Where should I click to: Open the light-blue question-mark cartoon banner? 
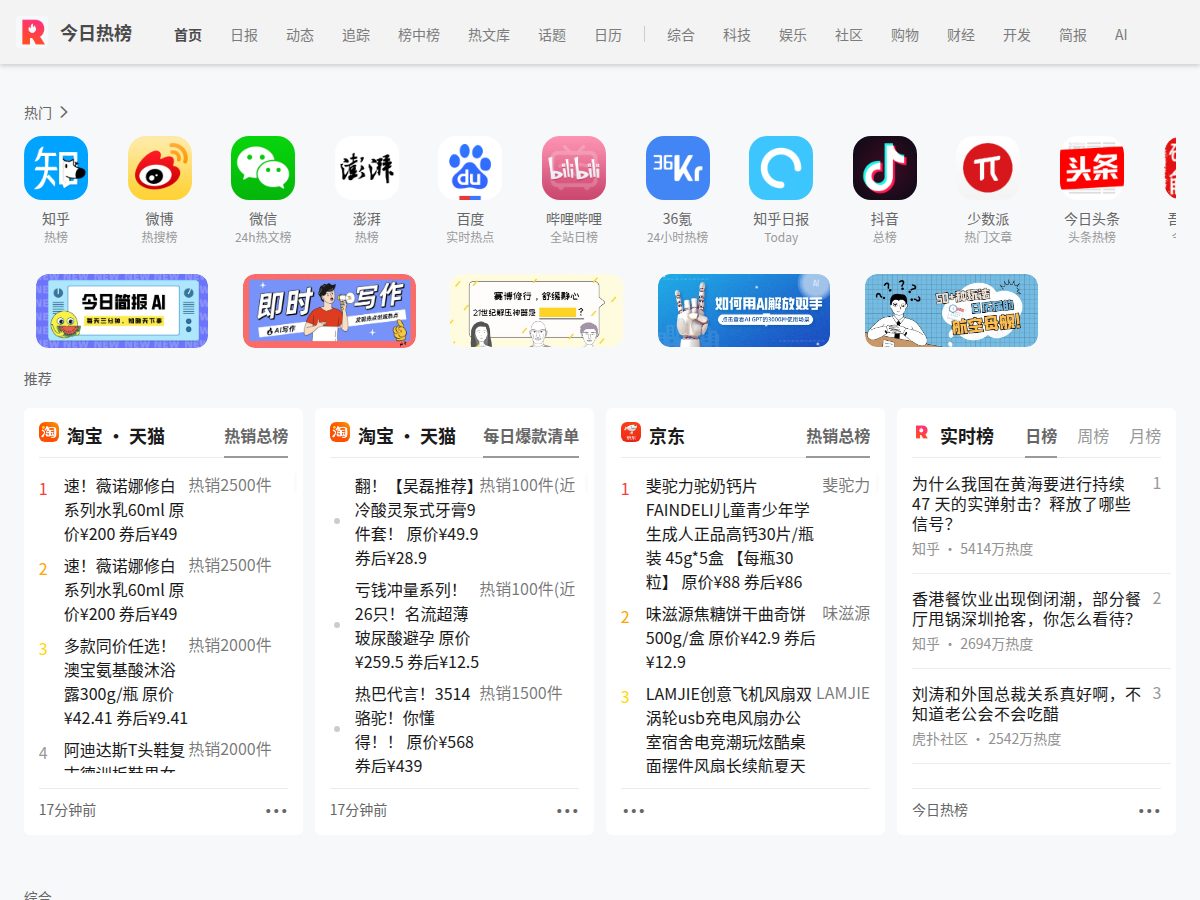click(951, 311)
